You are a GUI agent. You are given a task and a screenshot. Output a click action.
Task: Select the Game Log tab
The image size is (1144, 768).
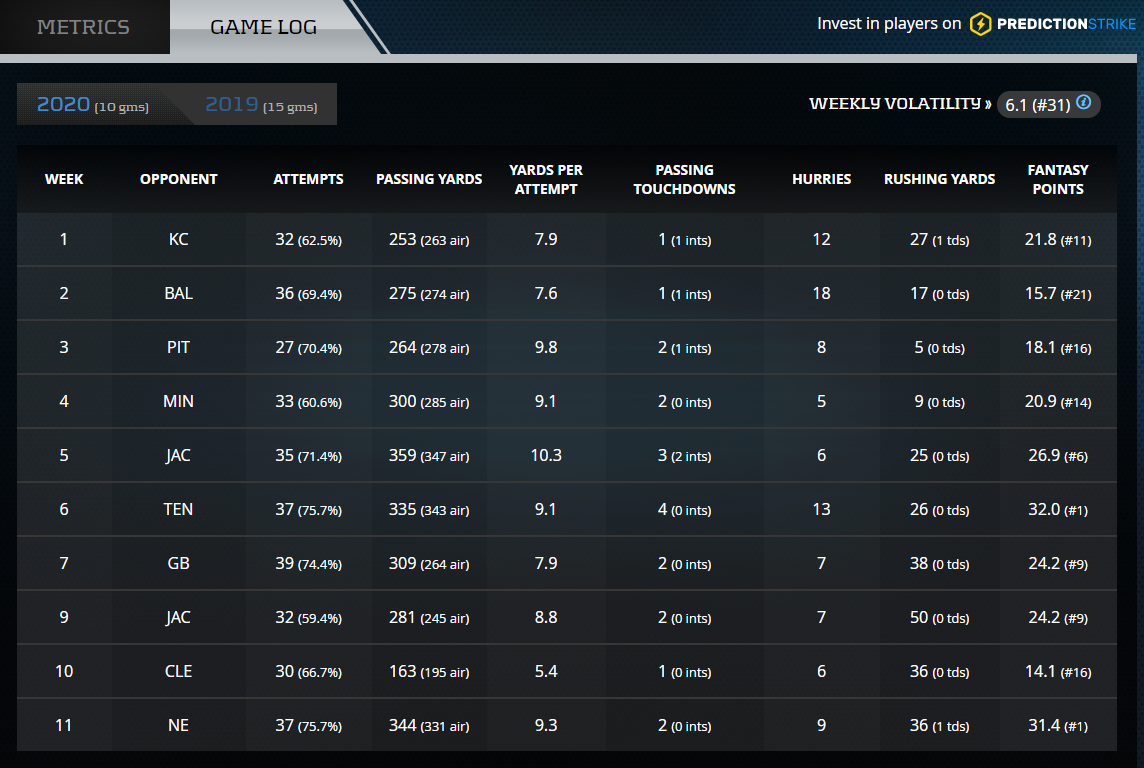263,27
